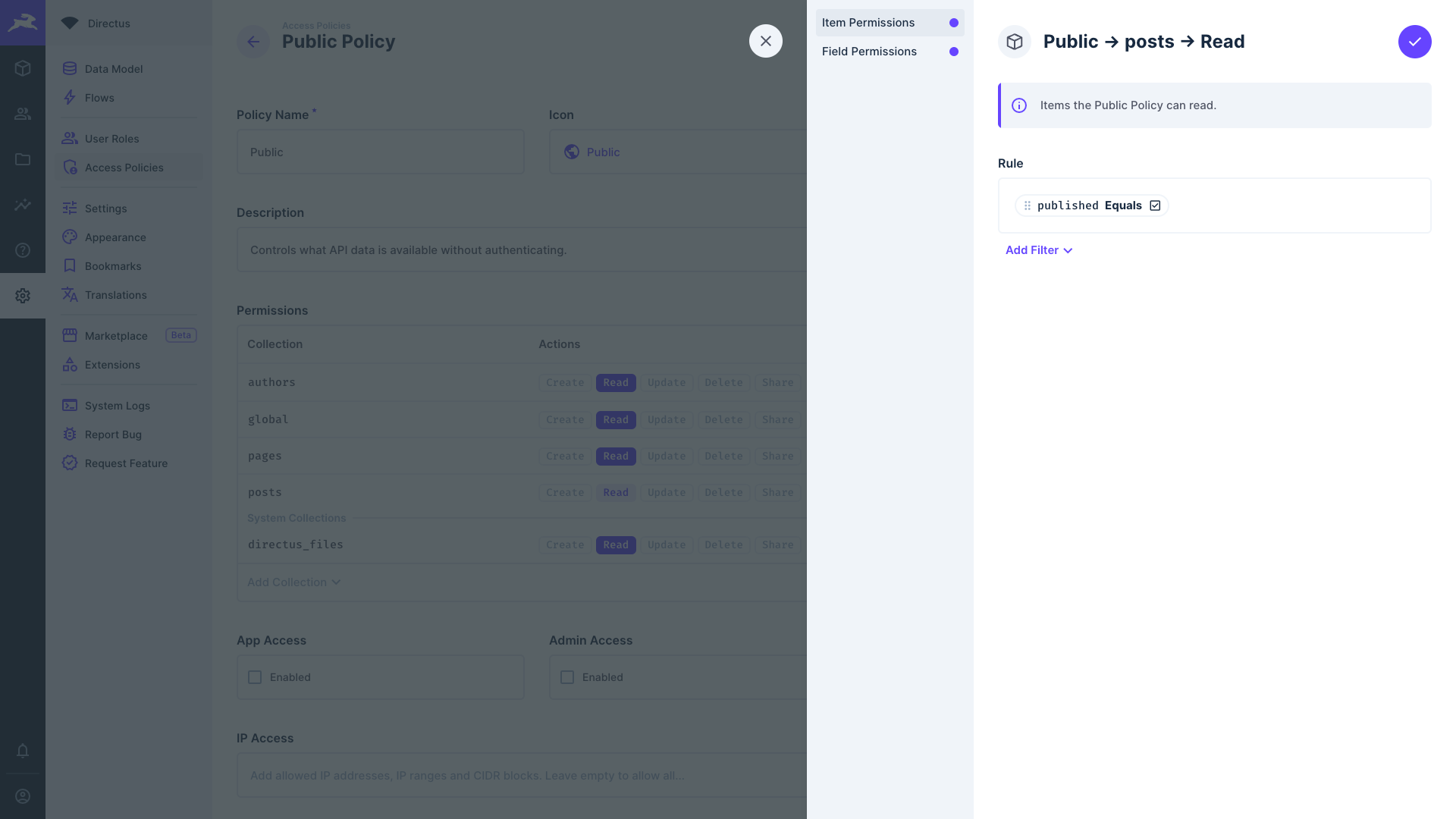Click the puzzle piece Extensions icon

pyautogui.click(x=69, y=365)
